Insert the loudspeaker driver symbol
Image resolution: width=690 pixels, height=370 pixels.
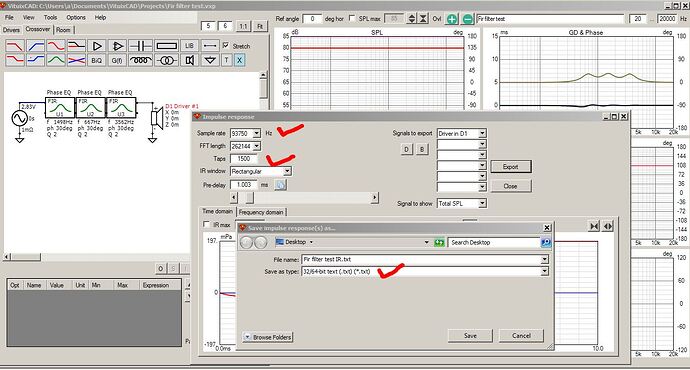click(x=189, y=60)
